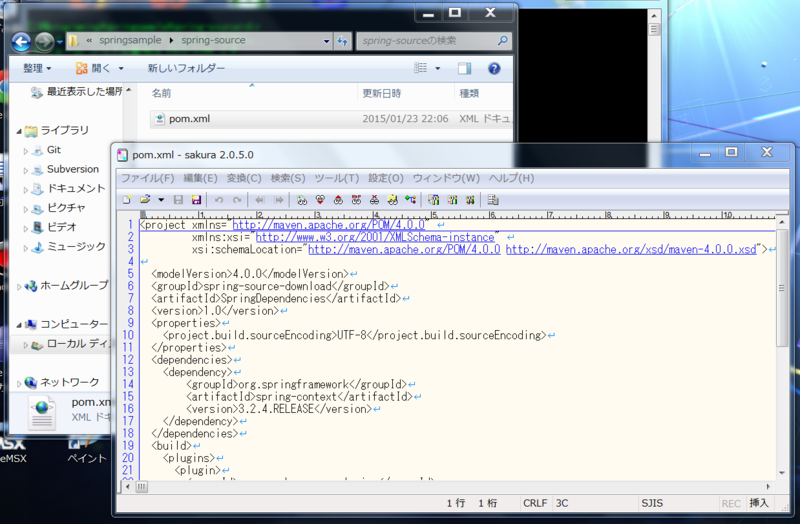Open the ウィンドウ(W) menu
This screenshot has width=800, height=524.
446,178
